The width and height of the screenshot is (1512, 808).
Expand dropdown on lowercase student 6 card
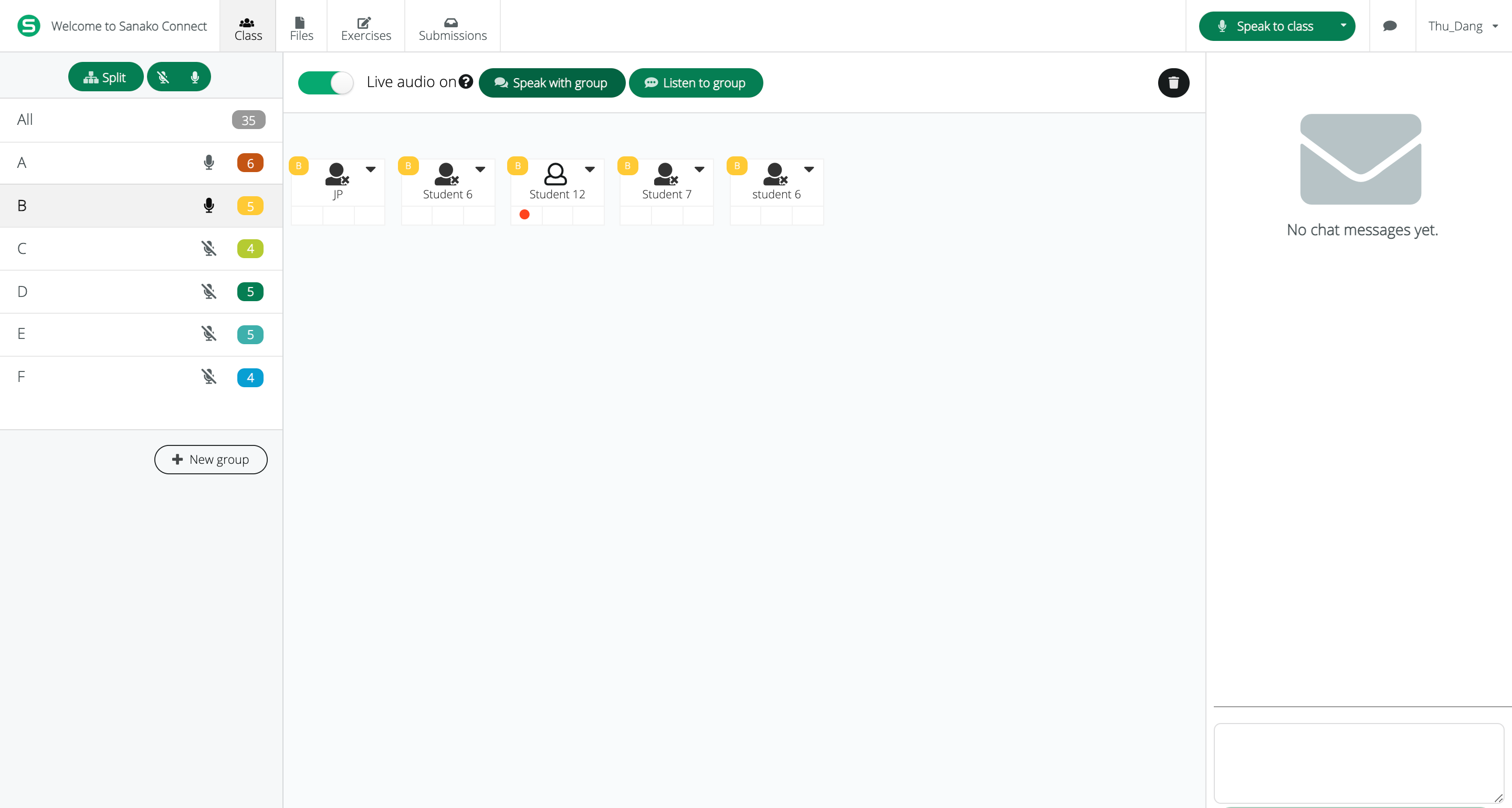809,169
